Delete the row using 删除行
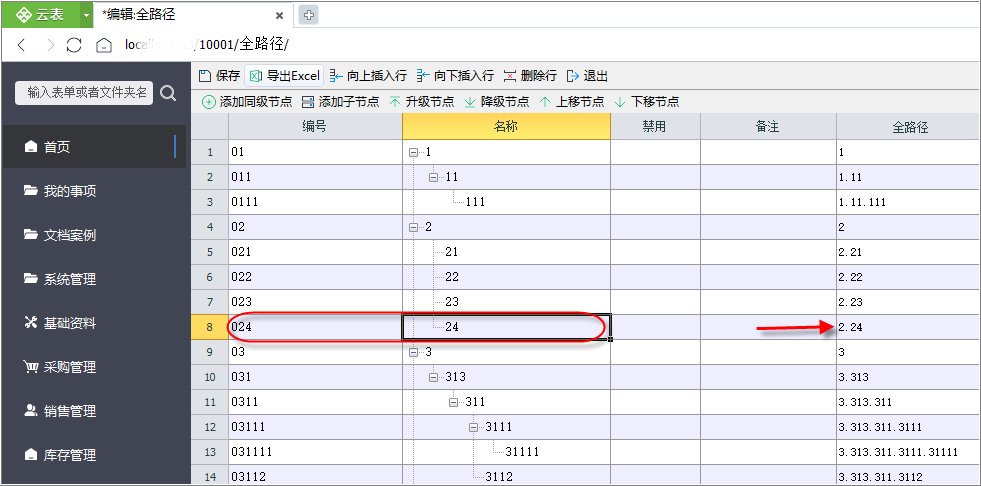The width and height of the screenshot is (981, 486). (x=530, y=76)
